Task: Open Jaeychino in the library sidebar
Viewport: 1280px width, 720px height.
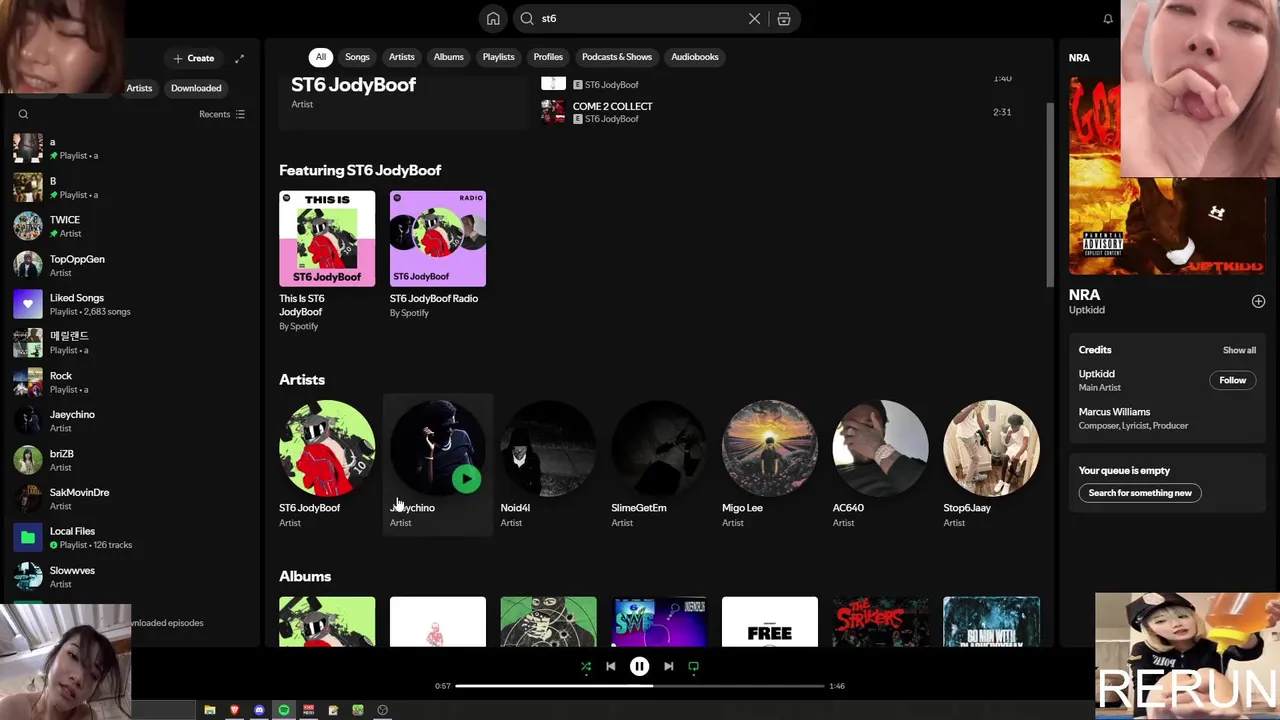Action: (x=130, y=421)
